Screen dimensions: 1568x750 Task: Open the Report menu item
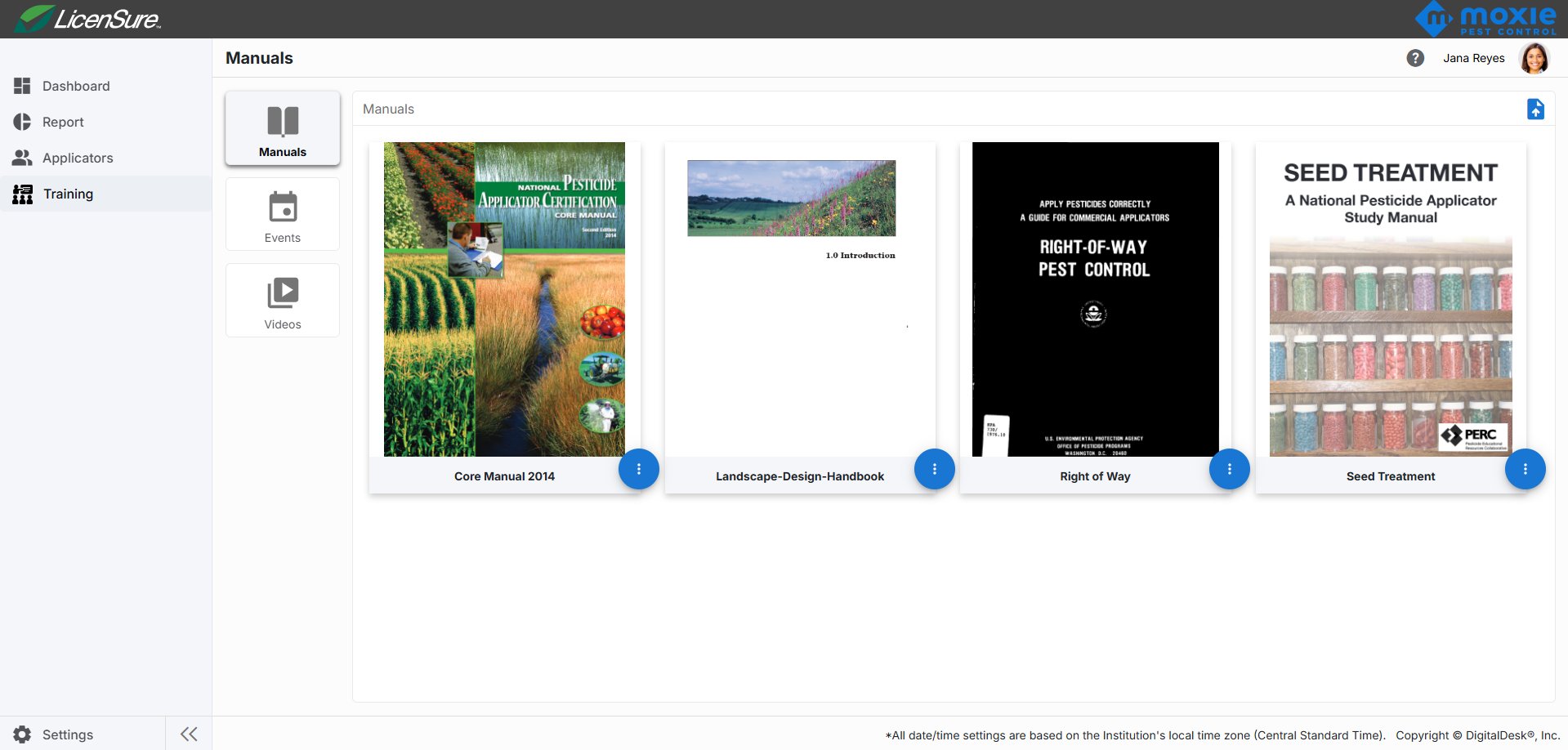63,122
